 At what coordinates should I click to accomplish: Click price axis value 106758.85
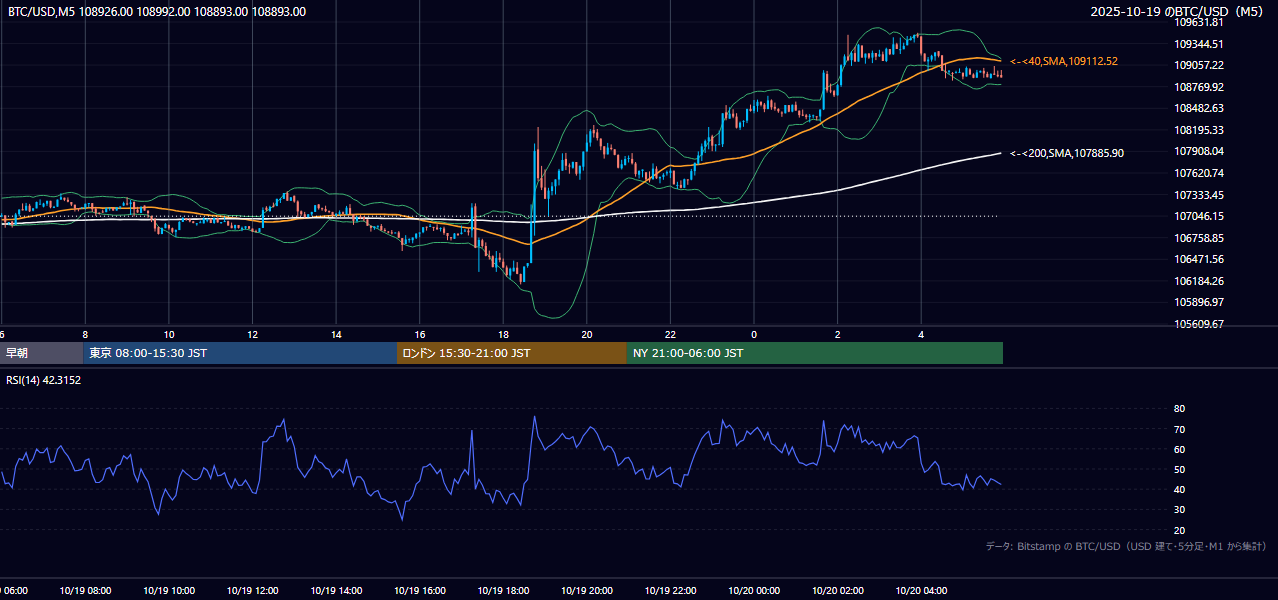1199,238
